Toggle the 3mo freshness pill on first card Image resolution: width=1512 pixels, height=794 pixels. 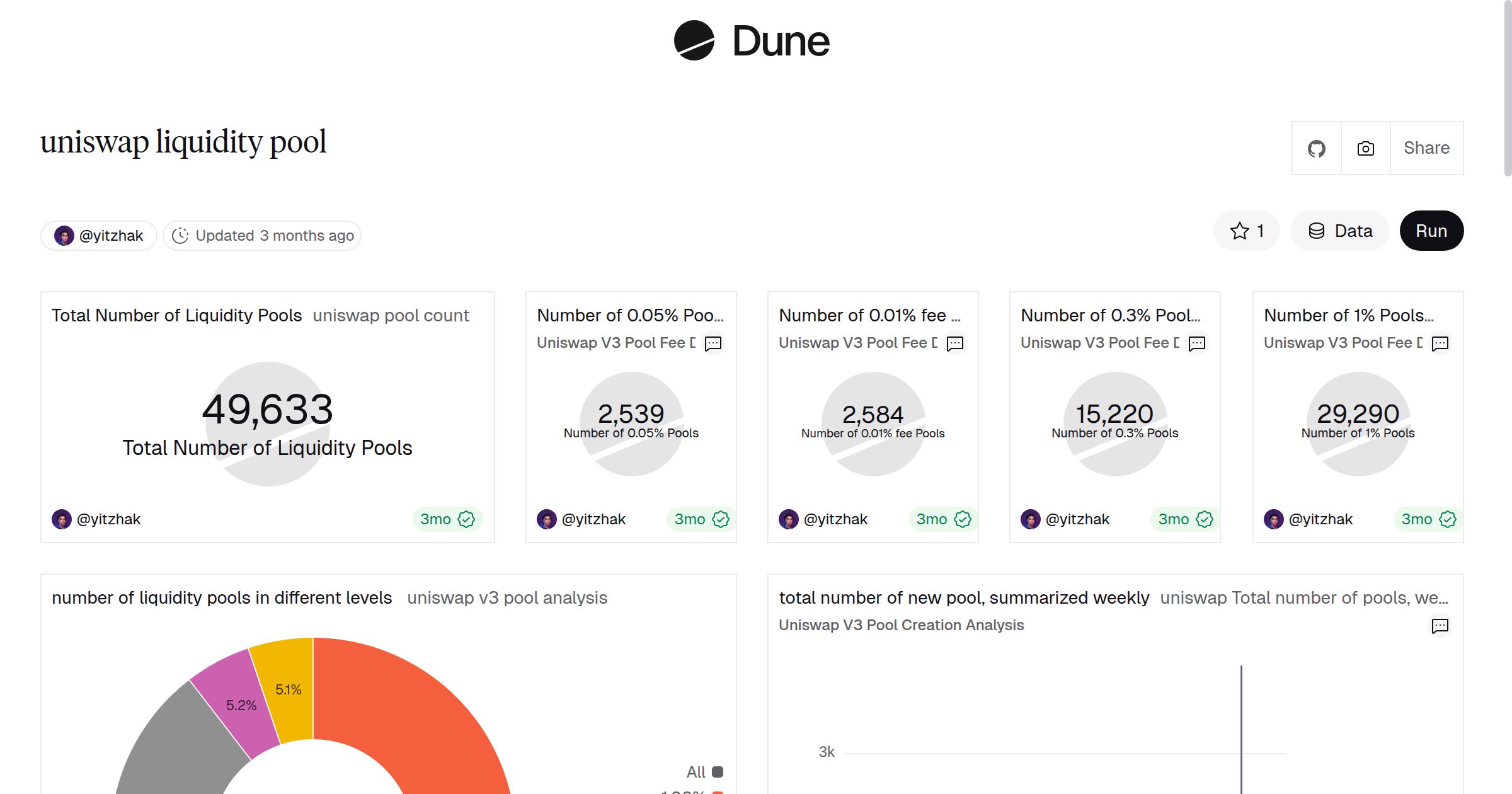(447, 519)
